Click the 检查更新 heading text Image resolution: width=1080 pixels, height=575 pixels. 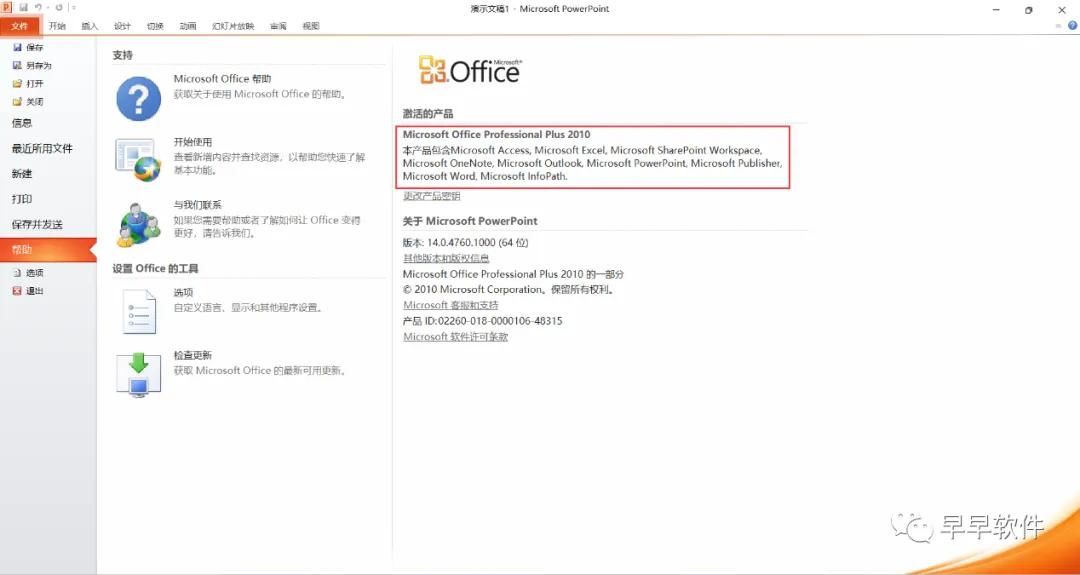[x=193, y=355]
